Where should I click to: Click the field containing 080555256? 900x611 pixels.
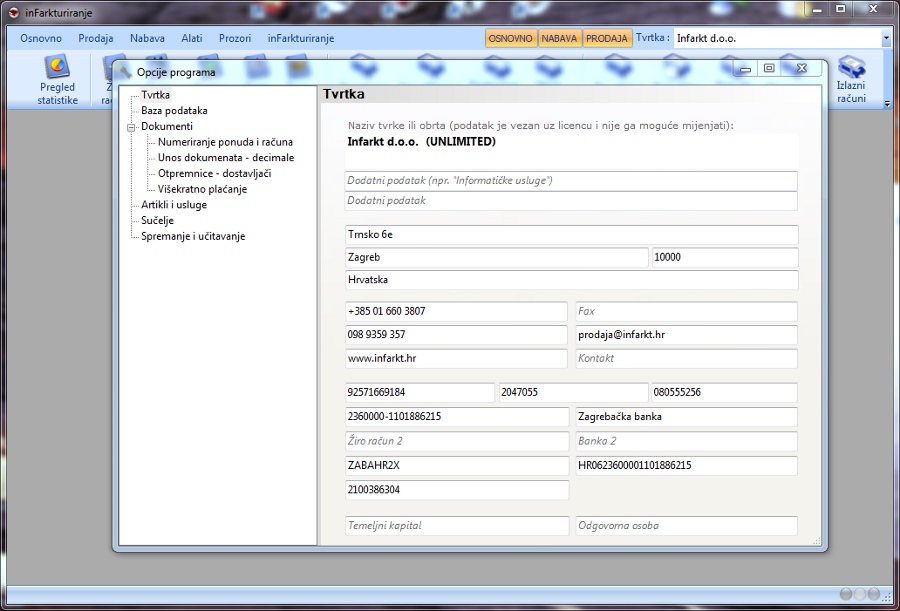(x=724, y=392)
